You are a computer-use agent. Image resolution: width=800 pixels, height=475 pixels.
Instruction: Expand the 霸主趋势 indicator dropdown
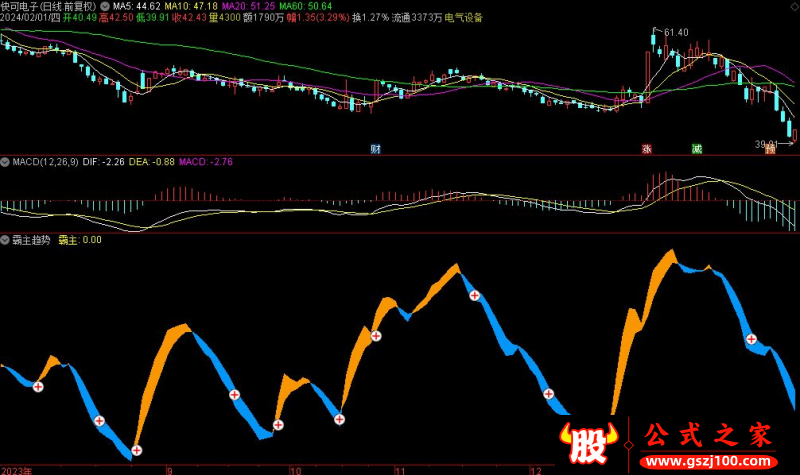coord(5,240)
